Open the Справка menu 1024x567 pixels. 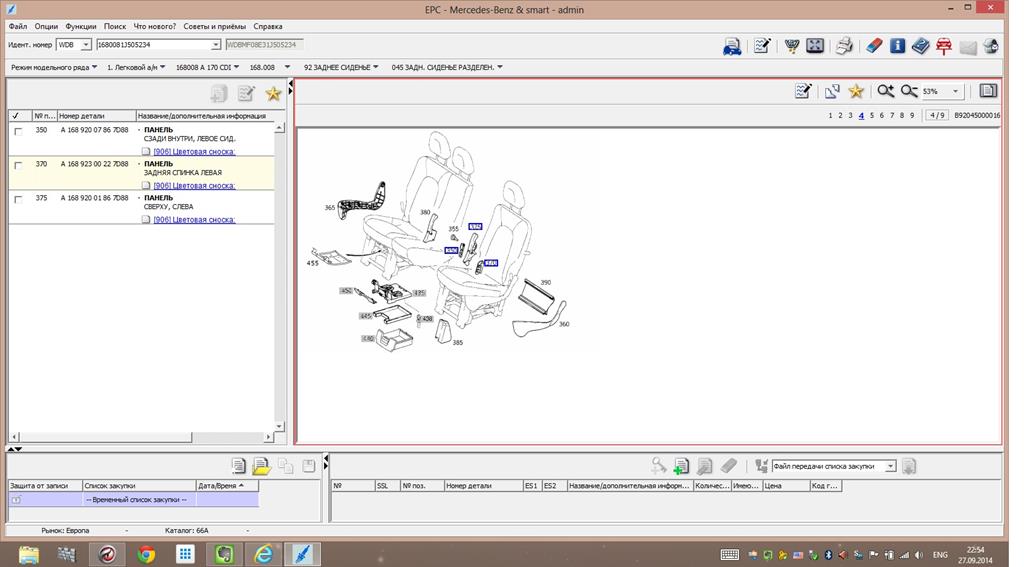[x=267, y=26]
